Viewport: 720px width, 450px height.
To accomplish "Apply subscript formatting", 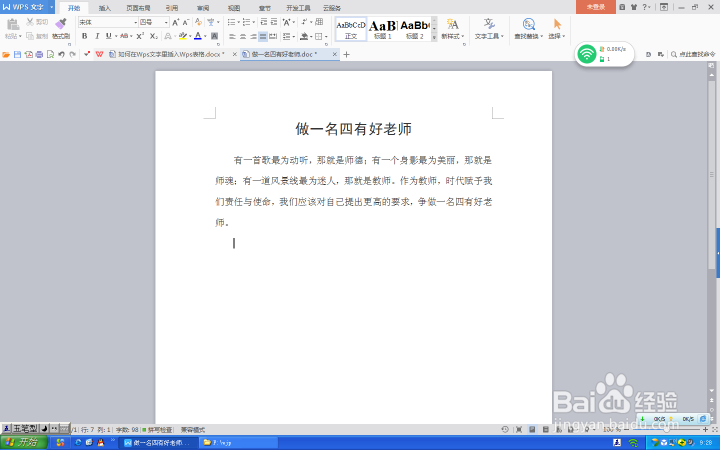I will point(154,36).
